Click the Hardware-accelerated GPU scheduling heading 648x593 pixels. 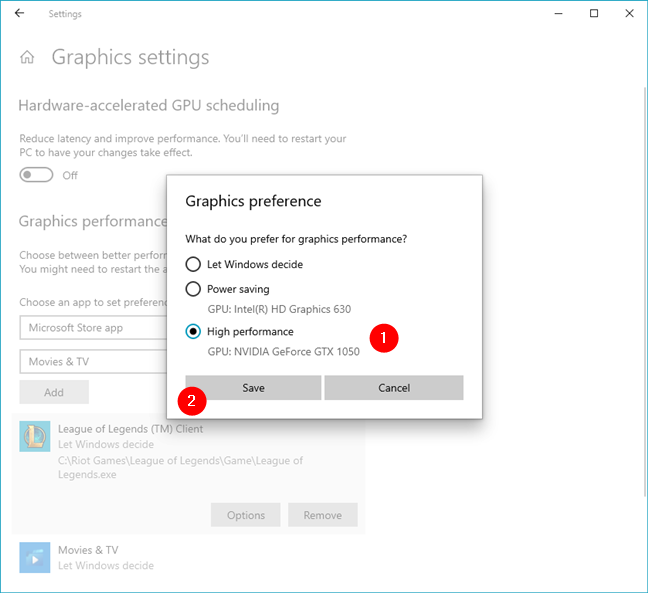[x=149, y=105]
